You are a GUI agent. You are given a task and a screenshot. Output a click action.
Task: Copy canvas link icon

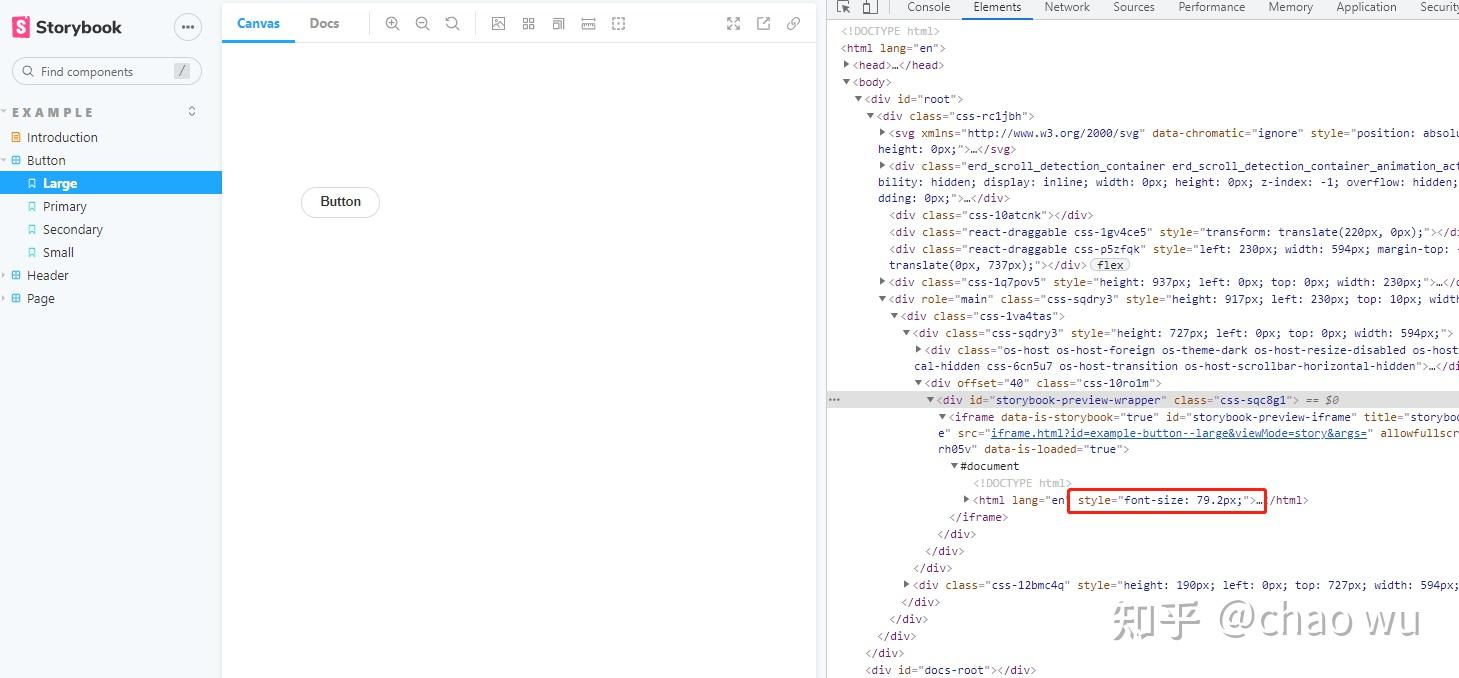pos(793,23)
